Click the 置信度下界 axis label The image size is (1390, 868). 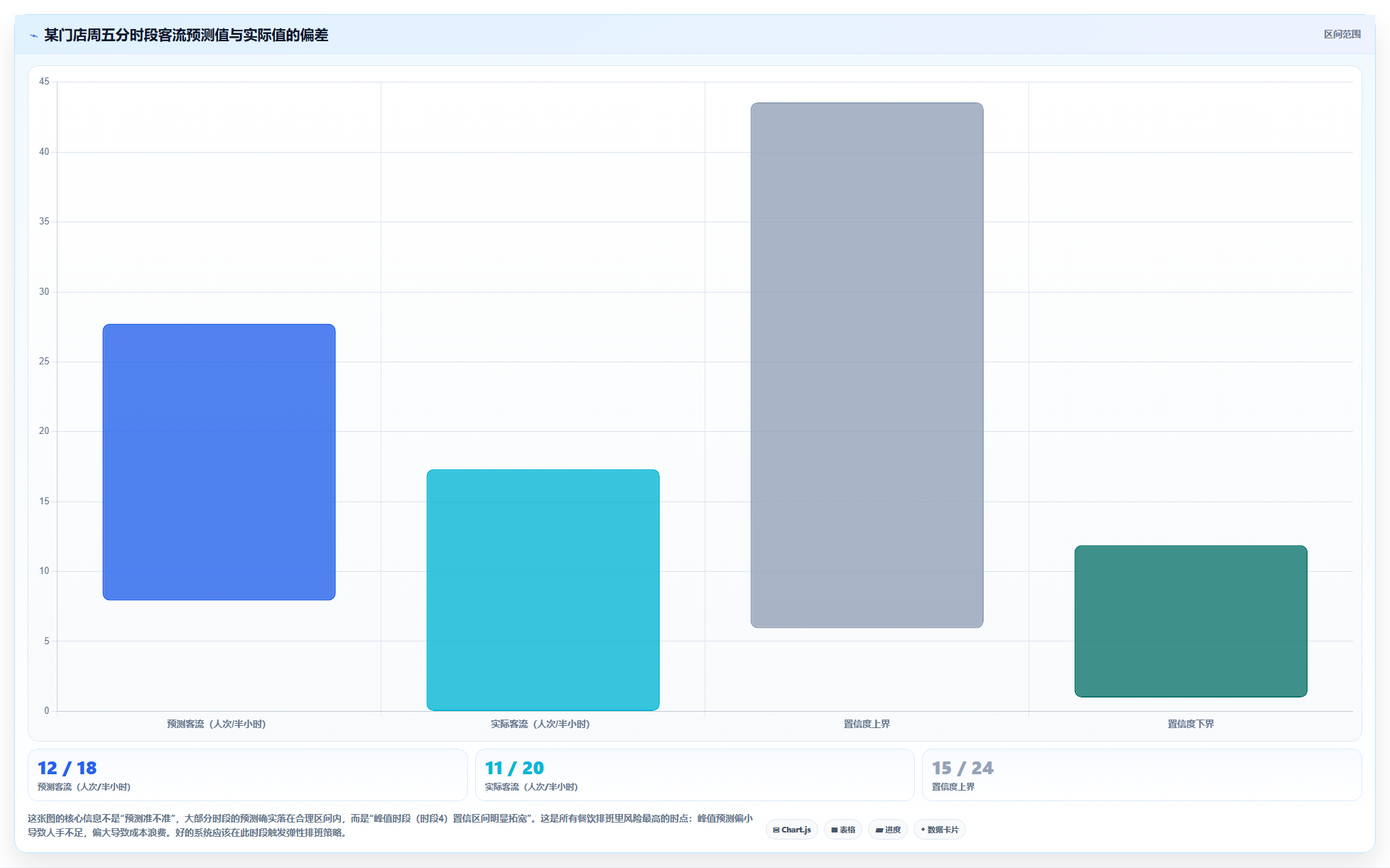click(x=1190, y=724)
